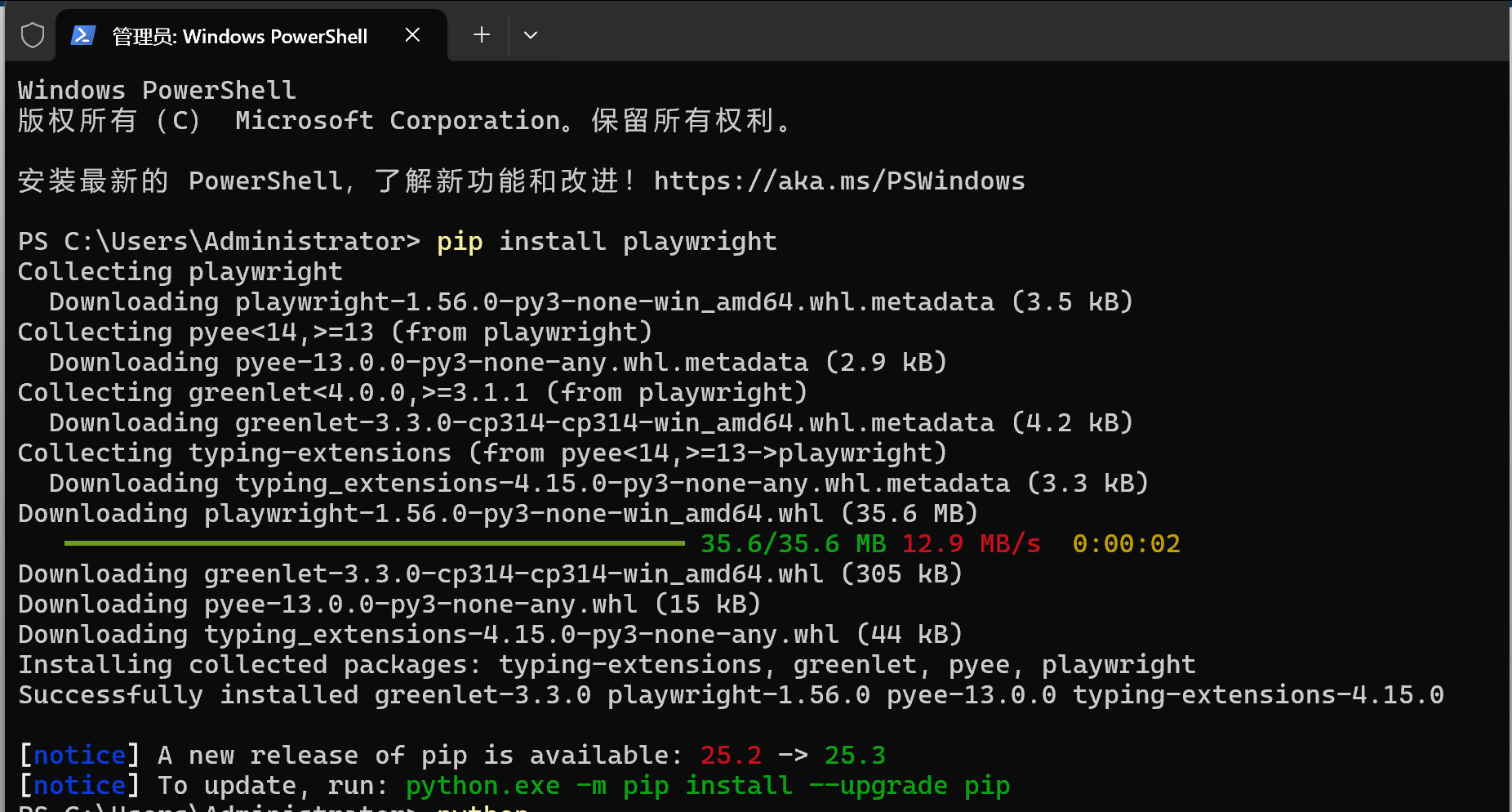Screen dimensions: 1512x812
Task: Click the '版权所有 (C) Microsoft Corporation' line
Action: (404, 121)
